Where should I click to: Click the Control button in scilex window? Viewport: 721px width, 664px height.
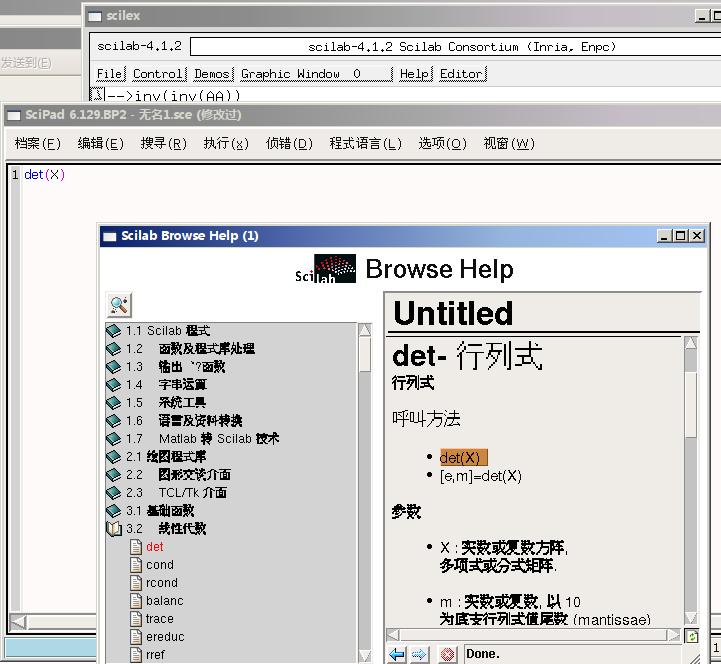pyautogui.click(x=159, y=74)
